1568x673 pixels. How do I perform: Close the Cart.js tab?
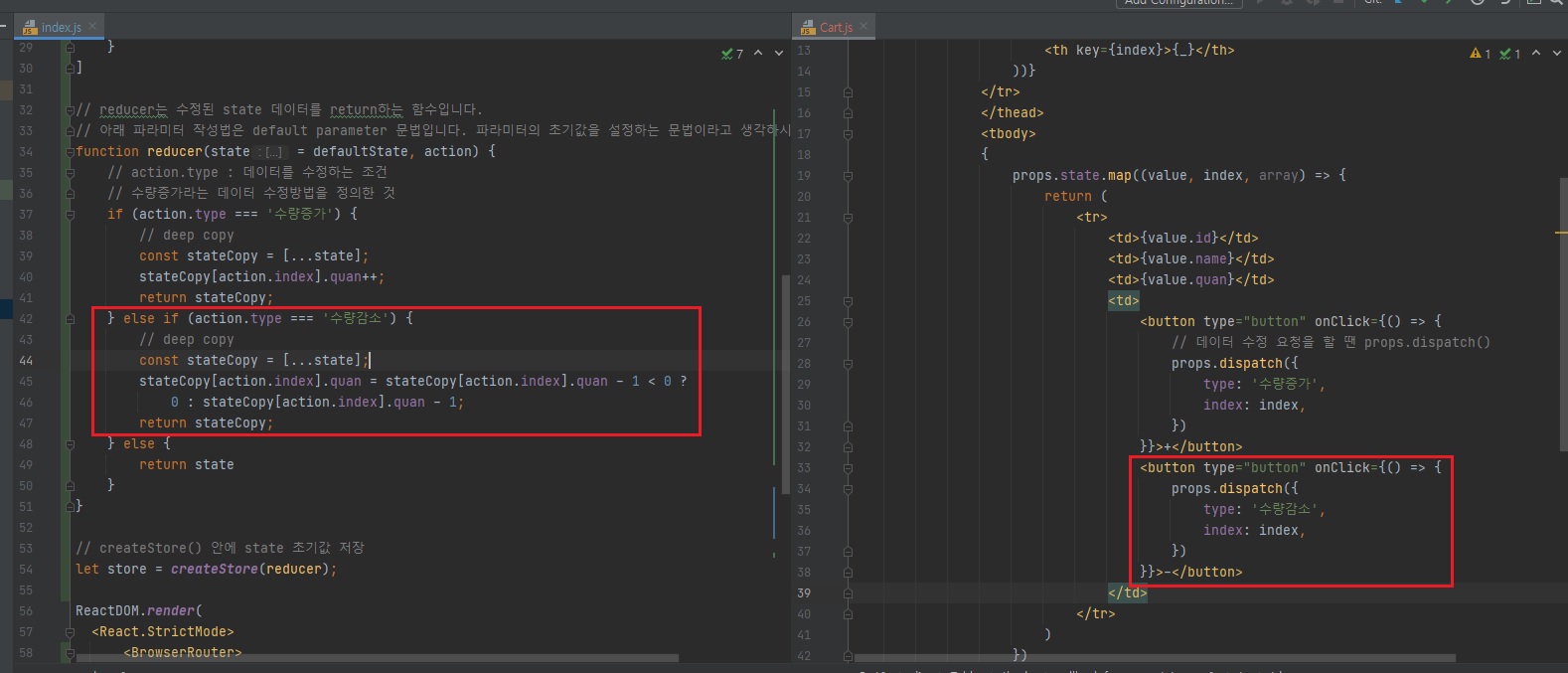863,27
